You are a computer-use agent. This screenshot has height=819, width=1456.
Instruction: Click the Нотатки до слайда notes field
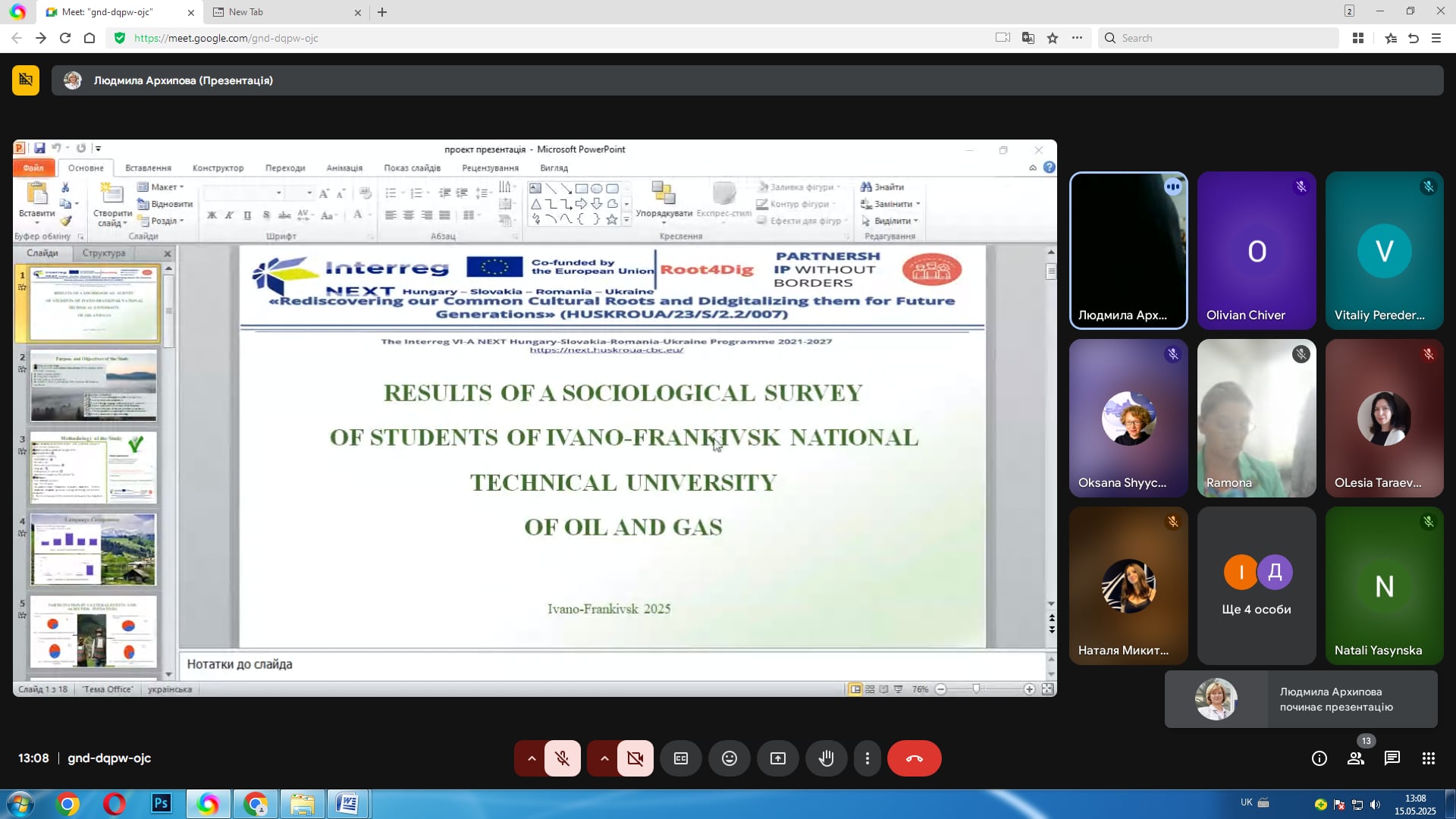click(x=613, y=664)
